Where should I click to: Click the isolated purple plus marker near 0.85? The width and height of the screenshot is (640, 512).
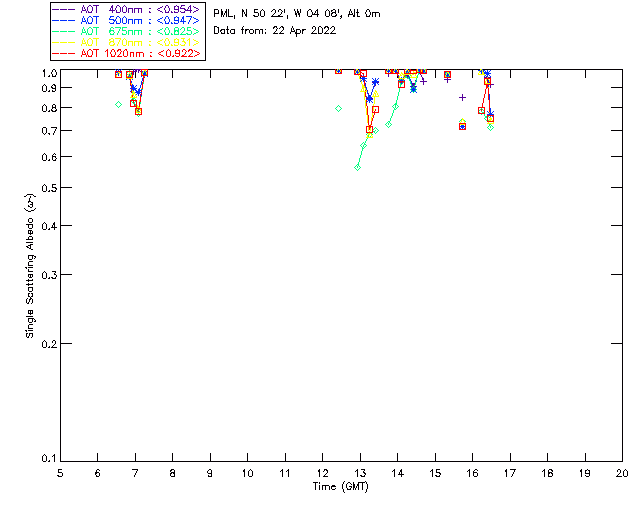pyautogui.click(x=462, y=97)
